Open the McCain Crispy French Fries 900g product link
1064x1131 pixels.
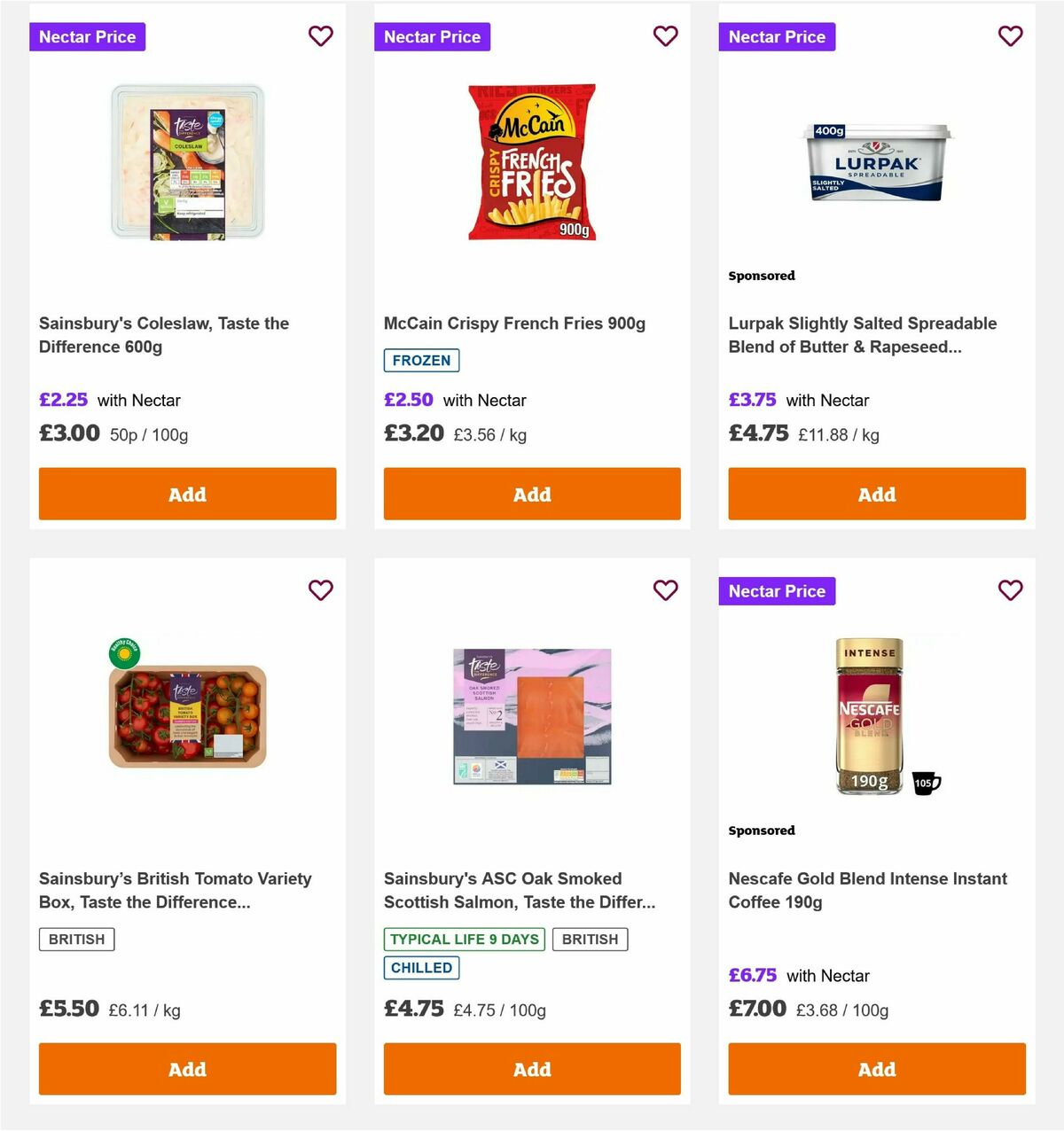click(514, 323)
